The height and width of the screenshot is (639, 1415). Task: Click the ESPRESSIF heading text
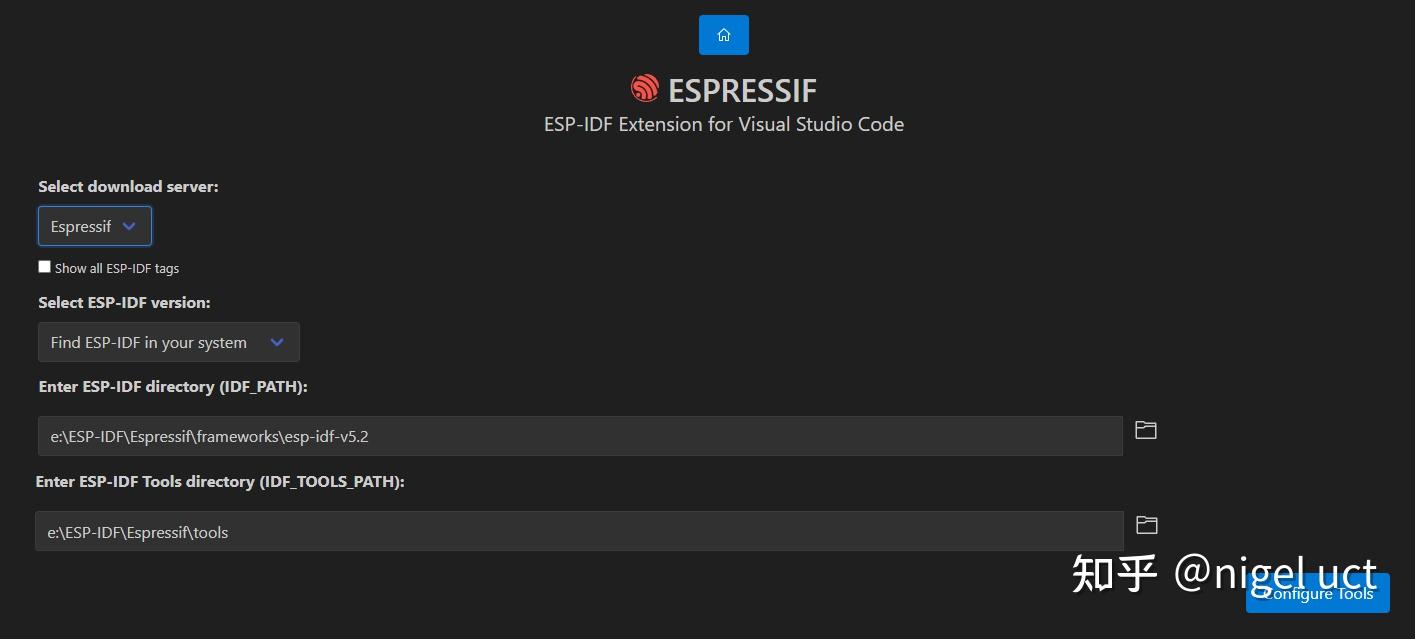click(x=742, y=89)
